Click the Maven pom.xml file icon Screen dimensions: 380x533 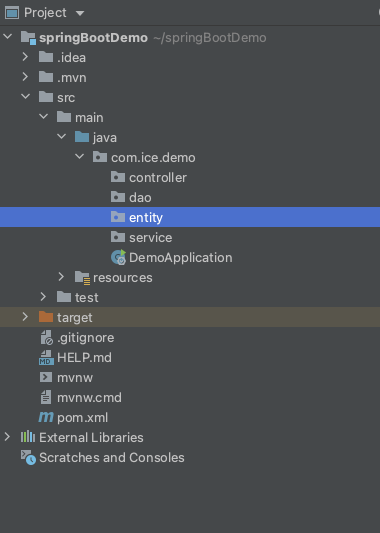click(46, 417)
